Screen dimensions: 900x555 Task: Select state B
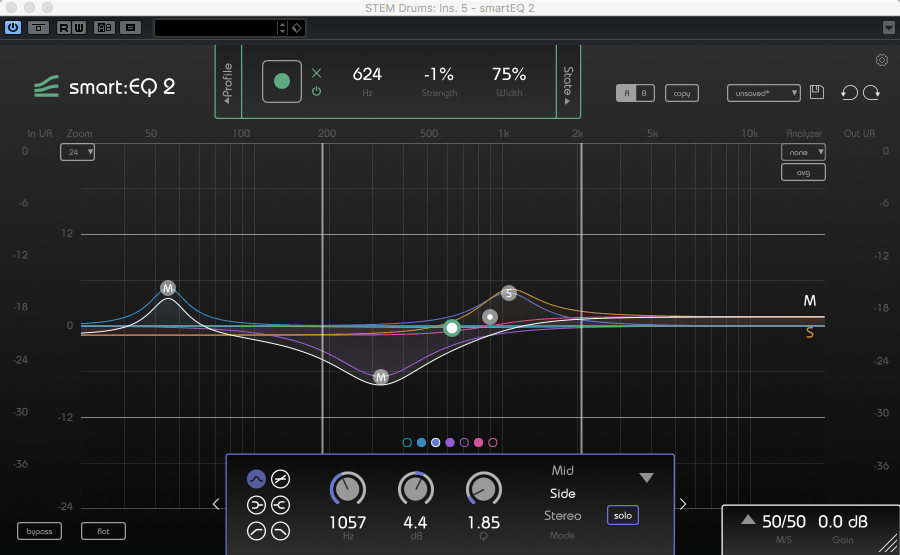pyautogui.click(x=644, y=93)
